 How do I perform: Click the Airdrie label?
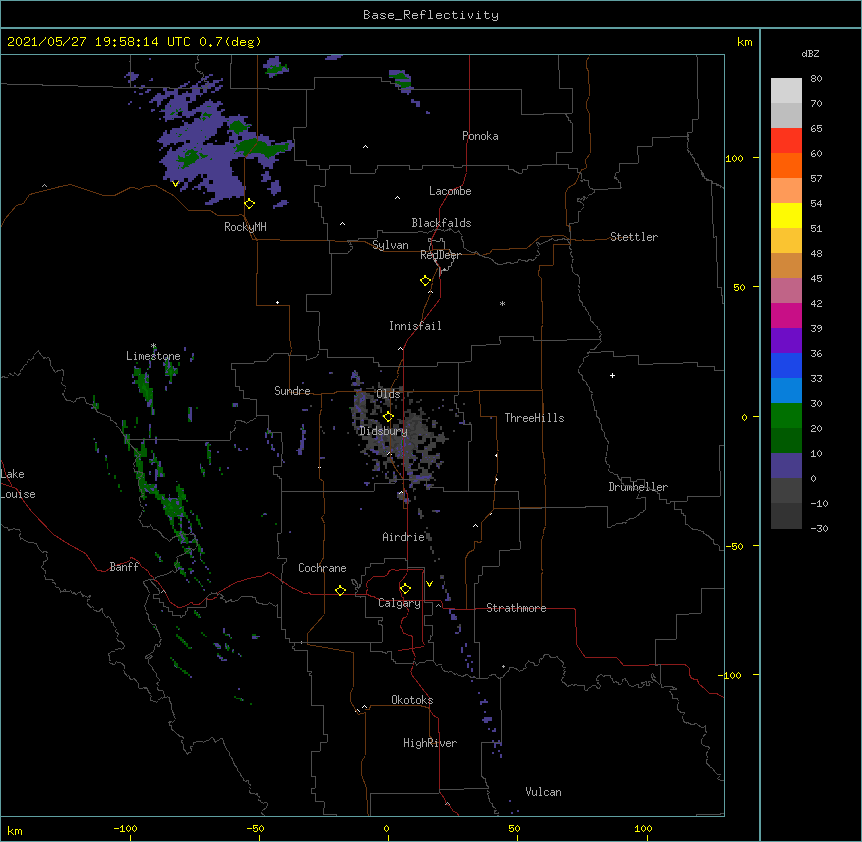click(x=404, y=537)
